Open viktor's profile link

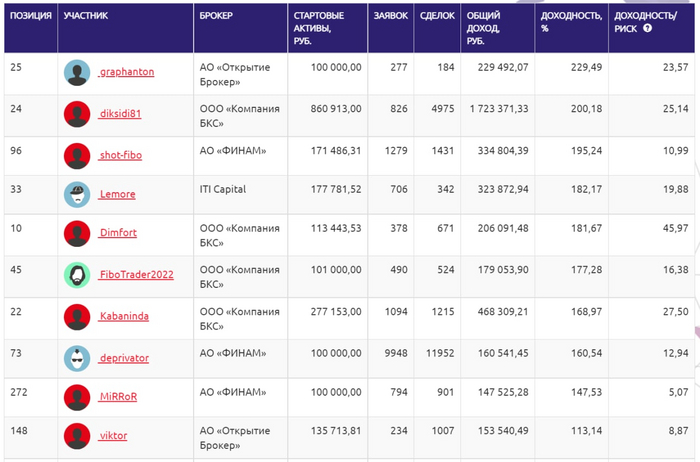tap(113, 437)
